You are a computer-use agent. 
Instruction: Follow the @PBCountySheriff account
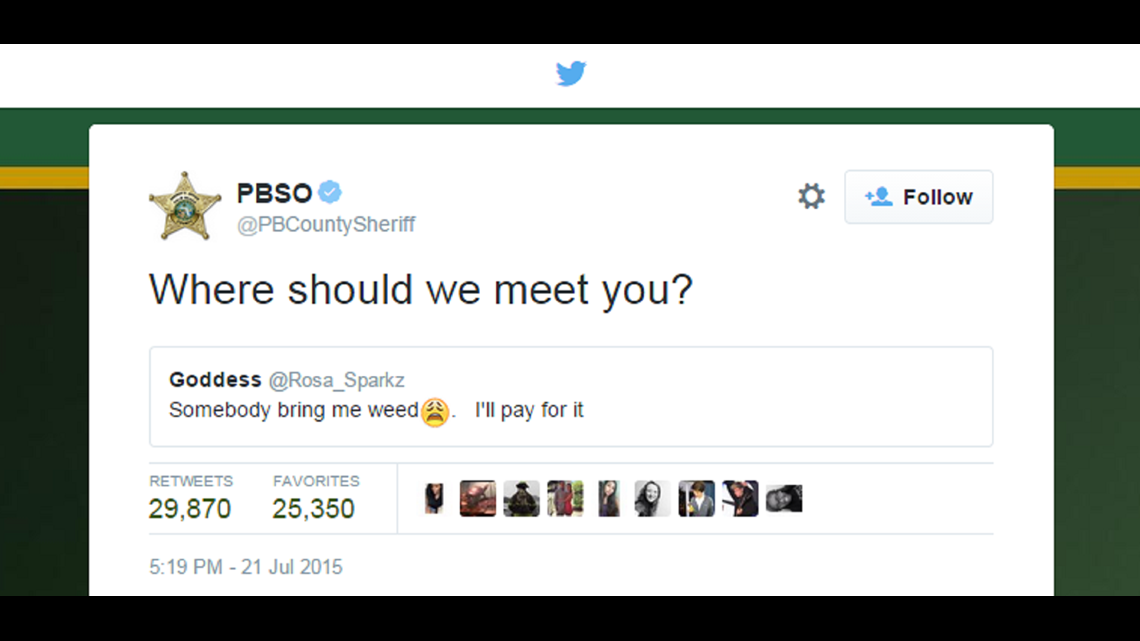click(x=918, y=196)
